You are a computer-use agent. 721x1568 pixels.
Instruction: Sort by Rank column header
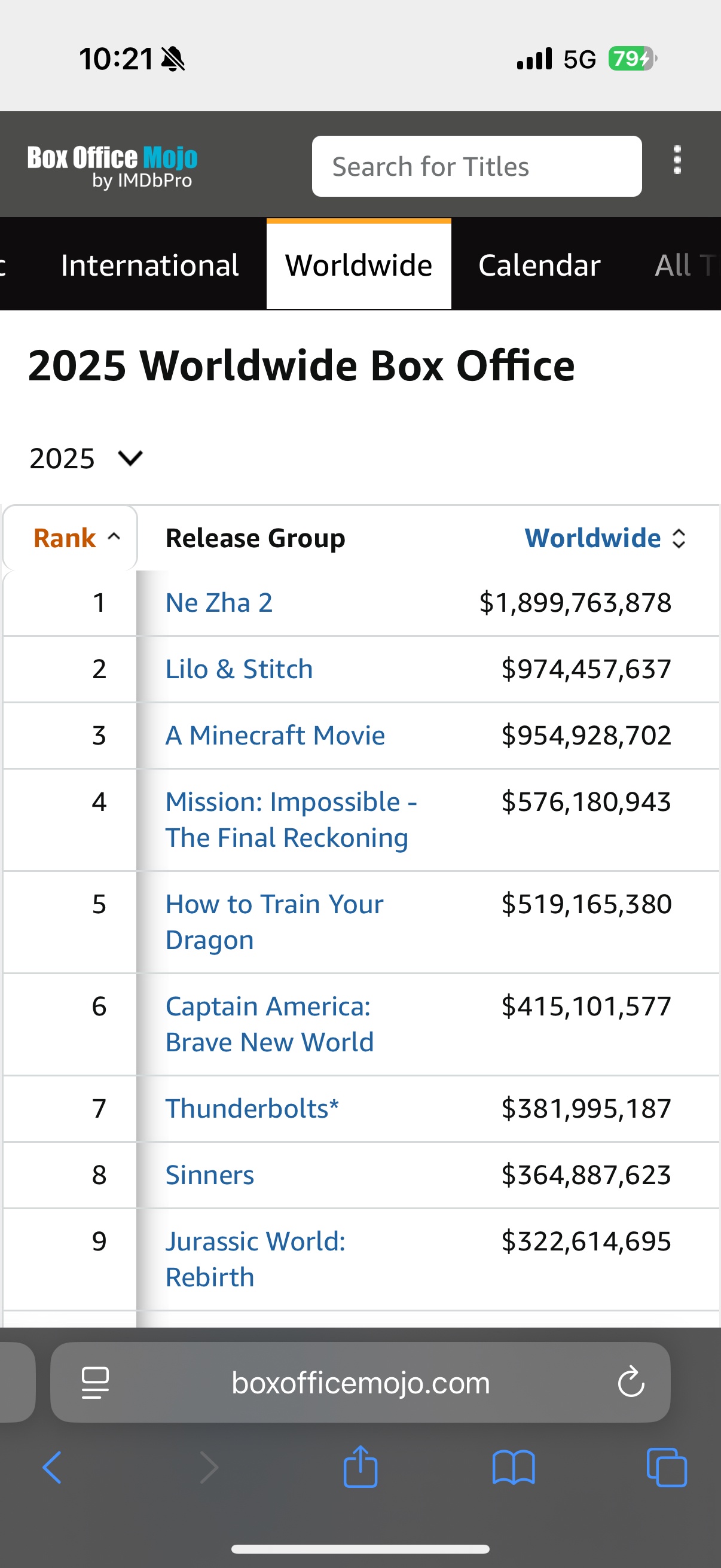70,538
